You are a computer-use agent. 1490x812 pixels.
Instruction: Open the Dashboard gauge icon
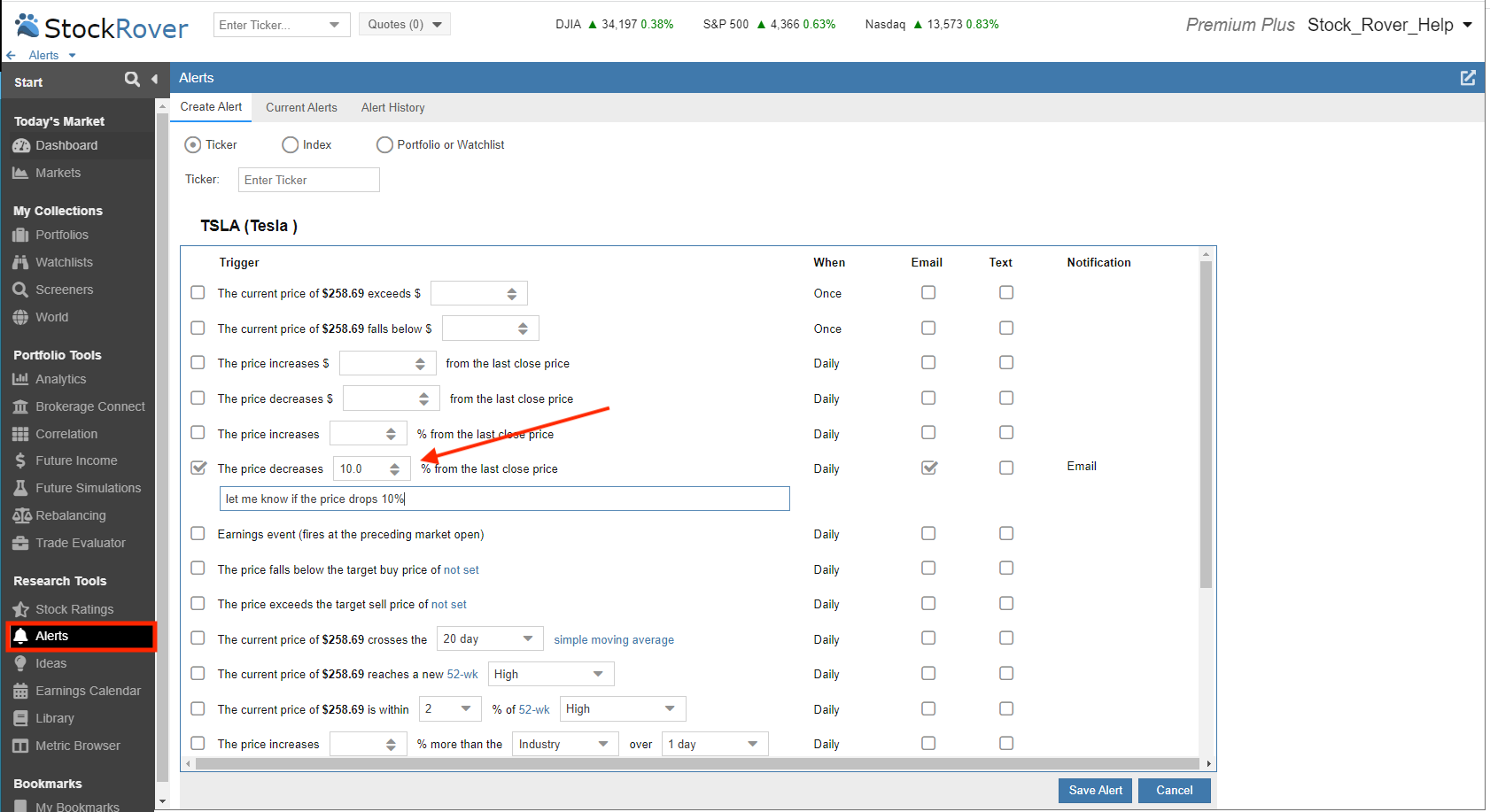pyautogui.click(x=21, y=145)
